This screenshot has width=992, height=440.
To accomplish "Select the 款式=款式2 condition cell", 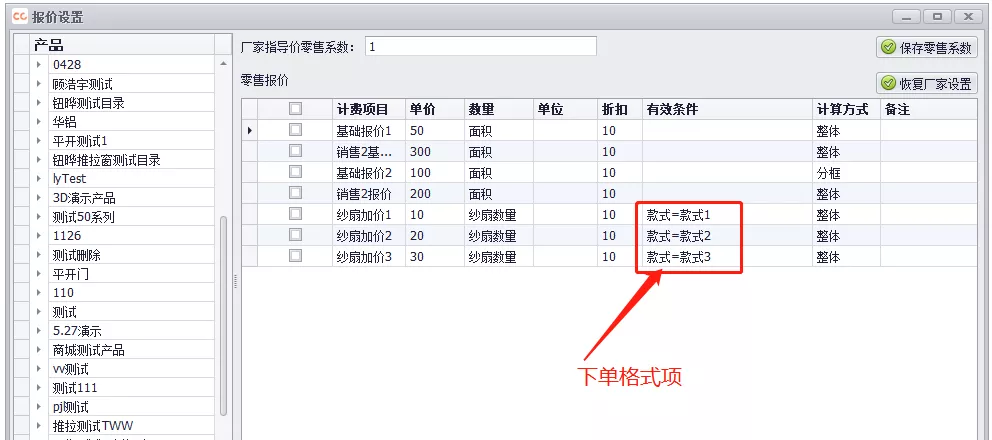I will (x=678, y=236).
